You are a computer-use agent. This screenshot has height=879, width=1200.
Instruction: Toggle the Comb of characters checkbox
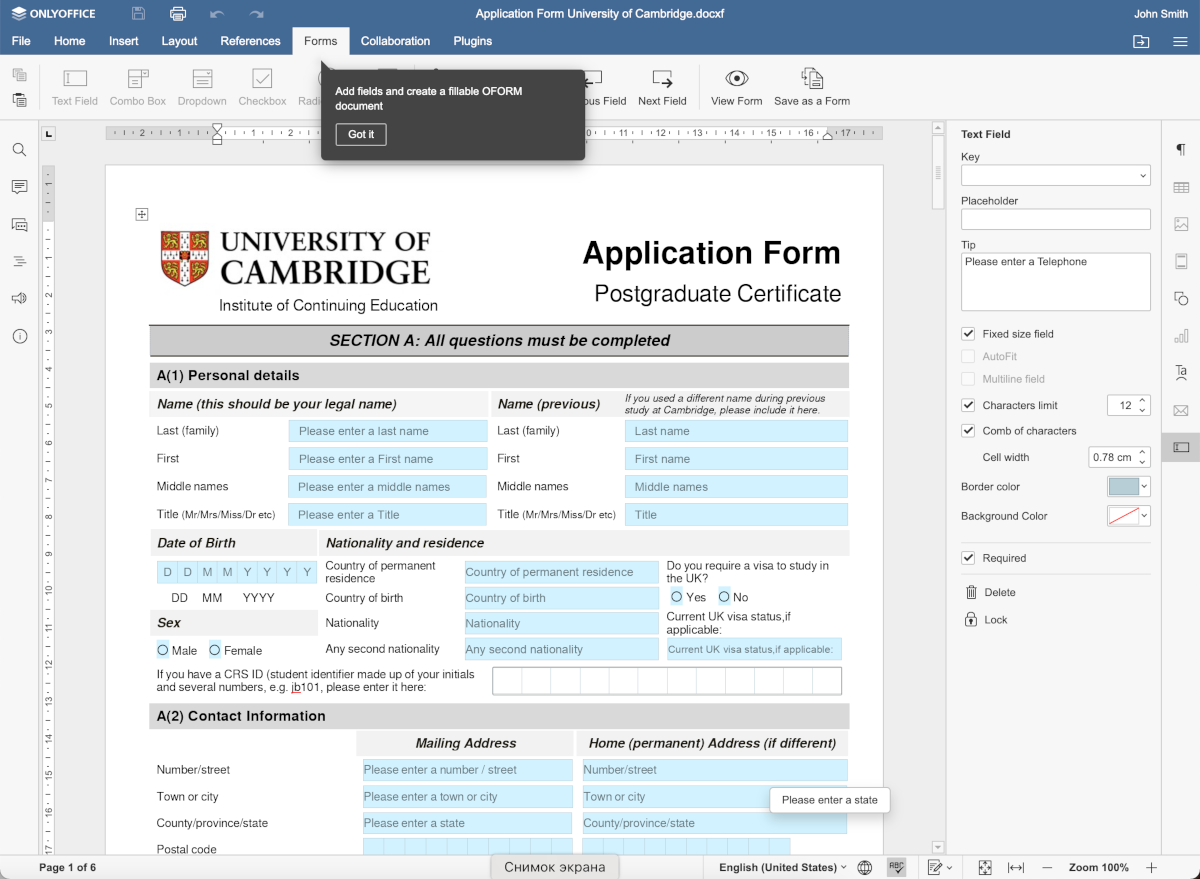pyautogui.click(x=968, y=431)
